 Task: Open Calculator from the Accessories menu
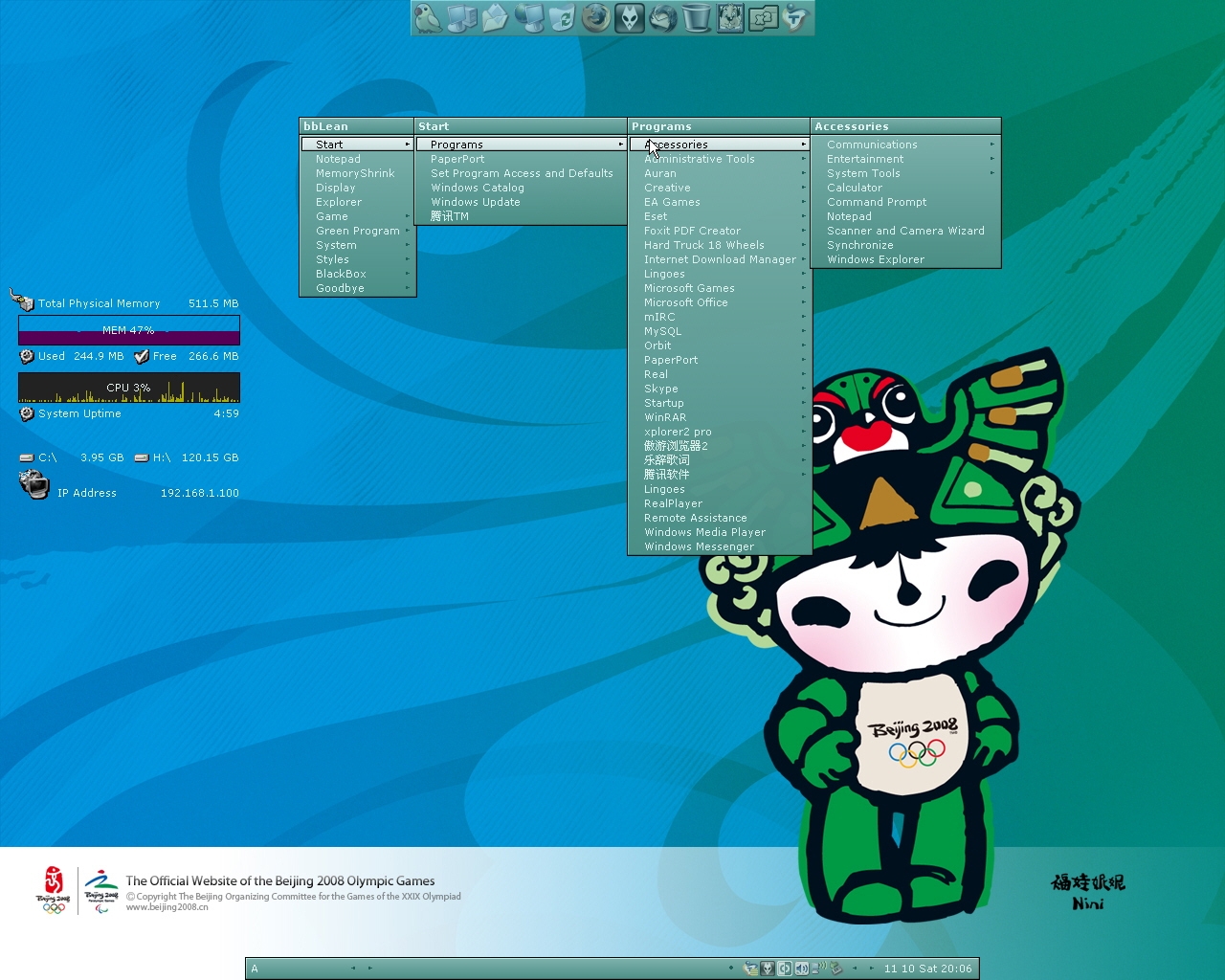(905, 188)
